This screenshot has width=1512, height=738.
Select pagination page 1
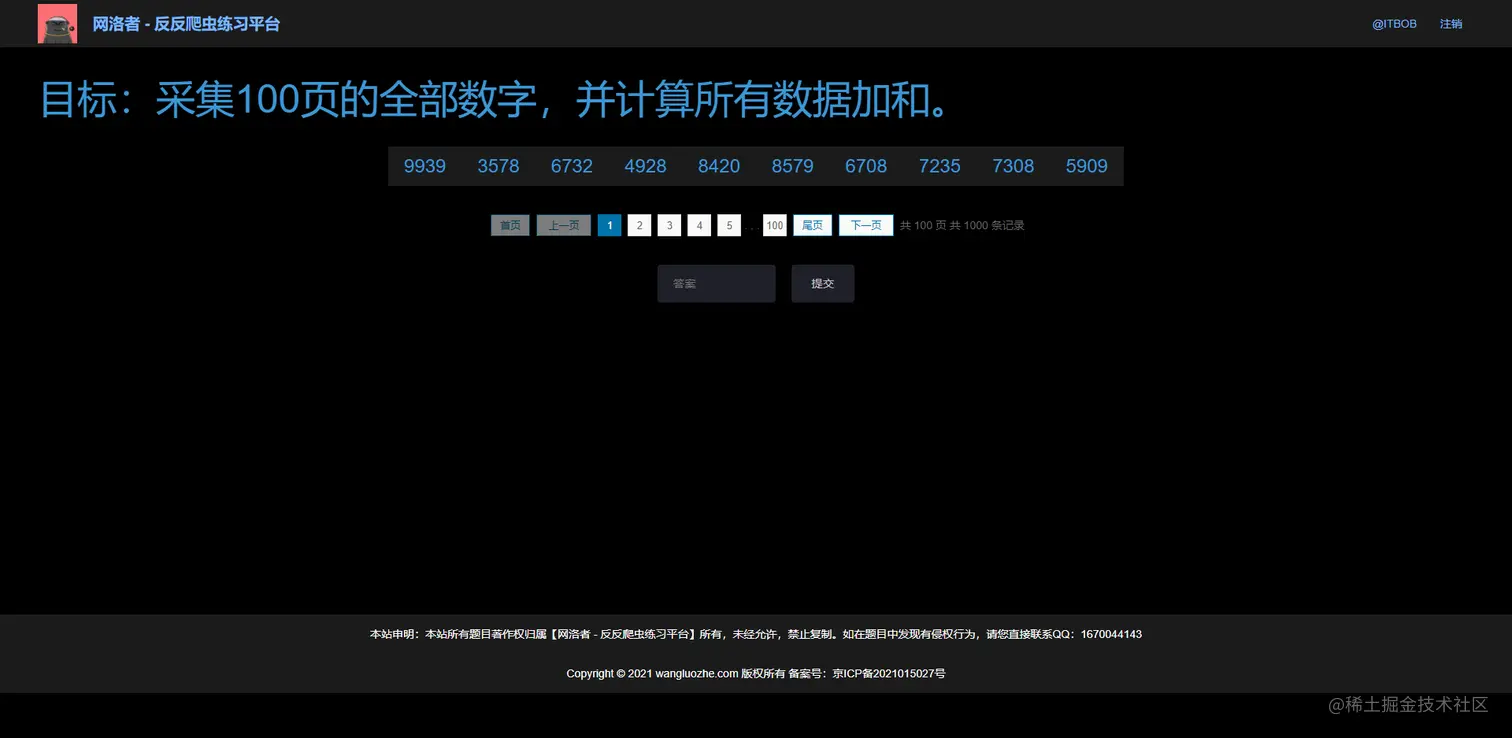point(610,226)
